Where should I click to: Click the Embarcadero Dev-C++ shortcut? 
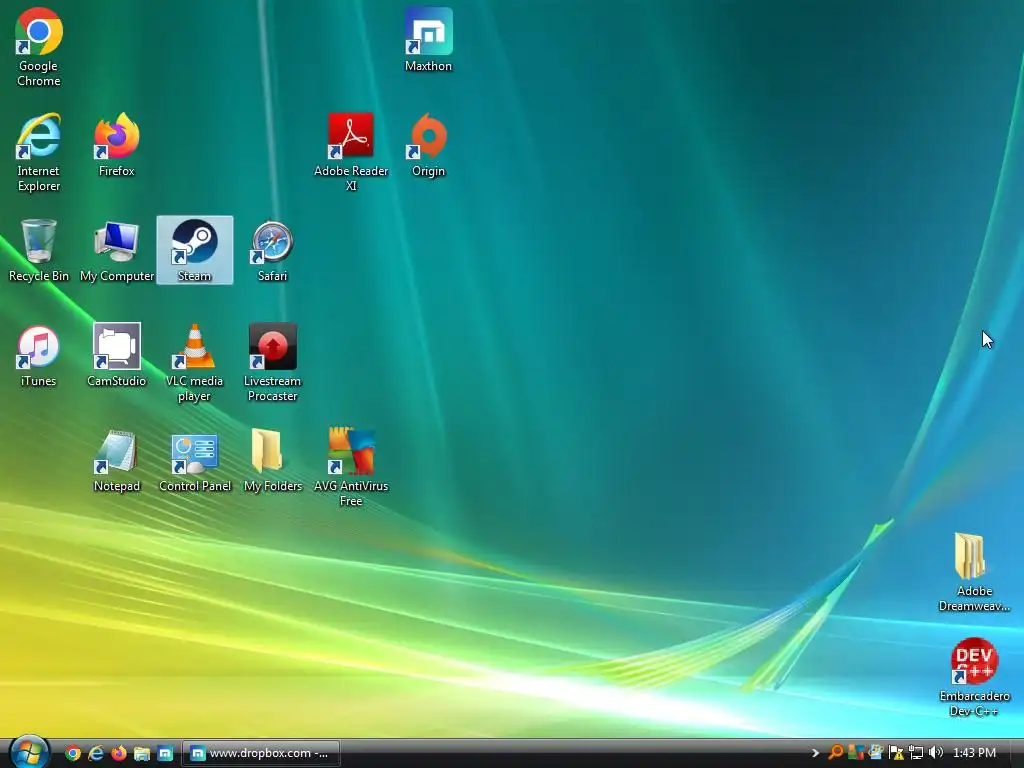pyautogui.click(x=974, y=678)
